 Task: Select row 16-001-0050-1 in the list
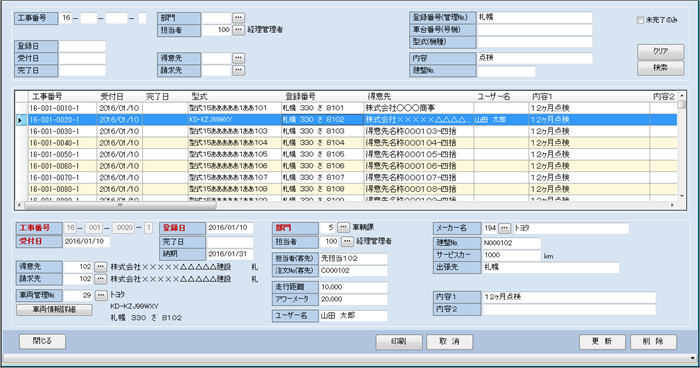point(346,154)
